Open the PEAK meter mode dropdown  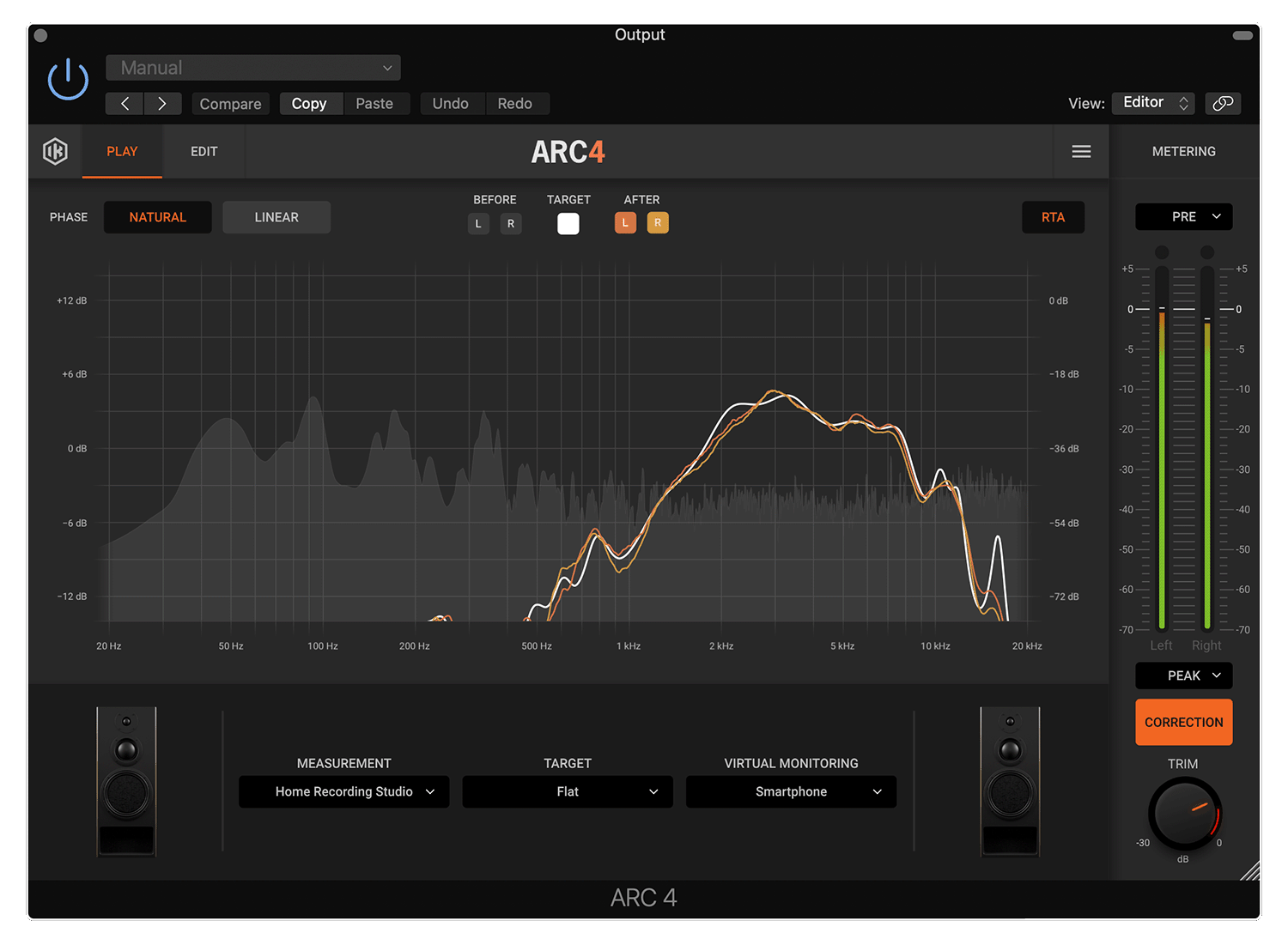pos(1183,675)
